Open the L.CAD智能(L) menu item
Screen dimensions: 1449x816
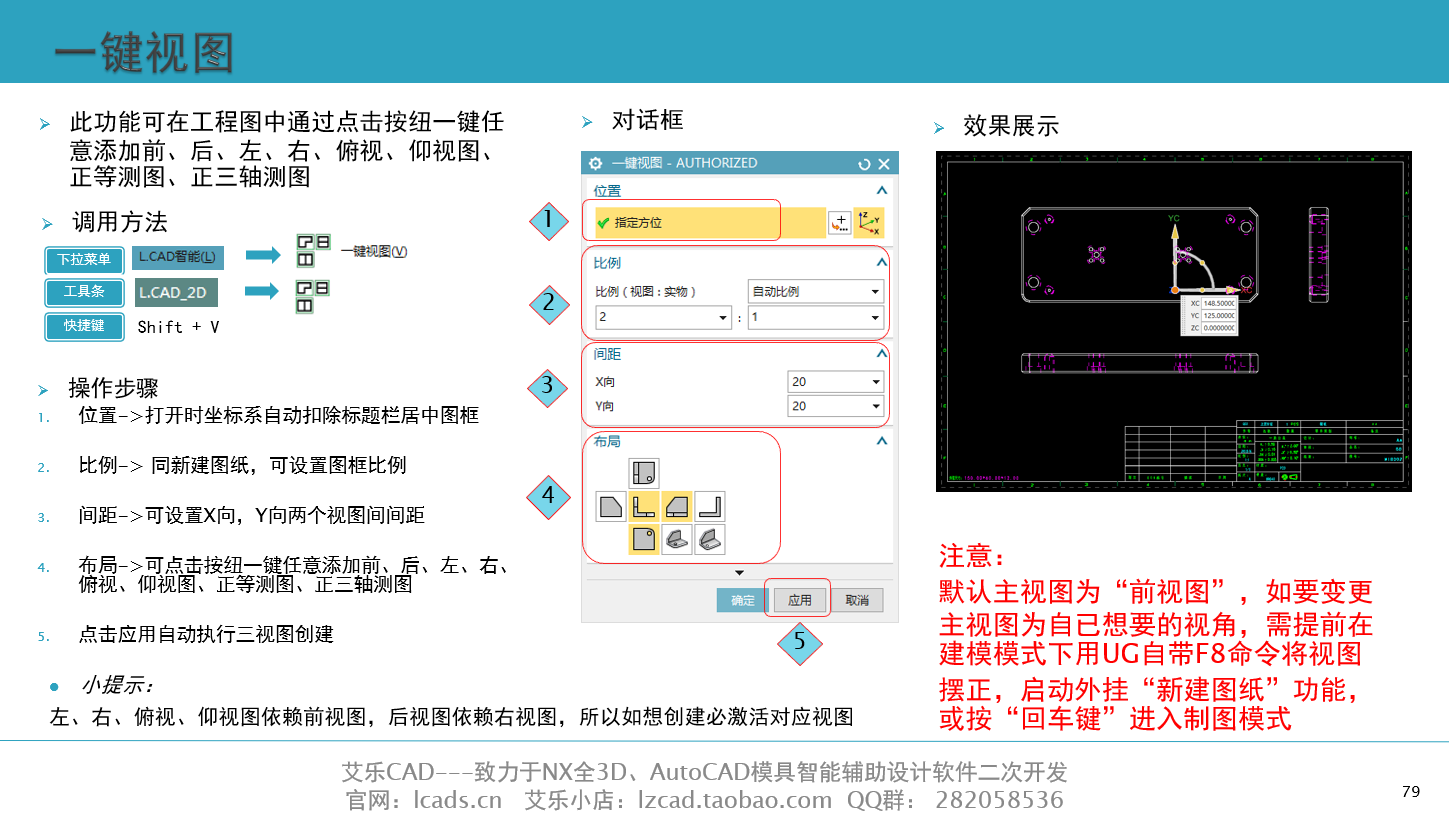pos(178,258)
